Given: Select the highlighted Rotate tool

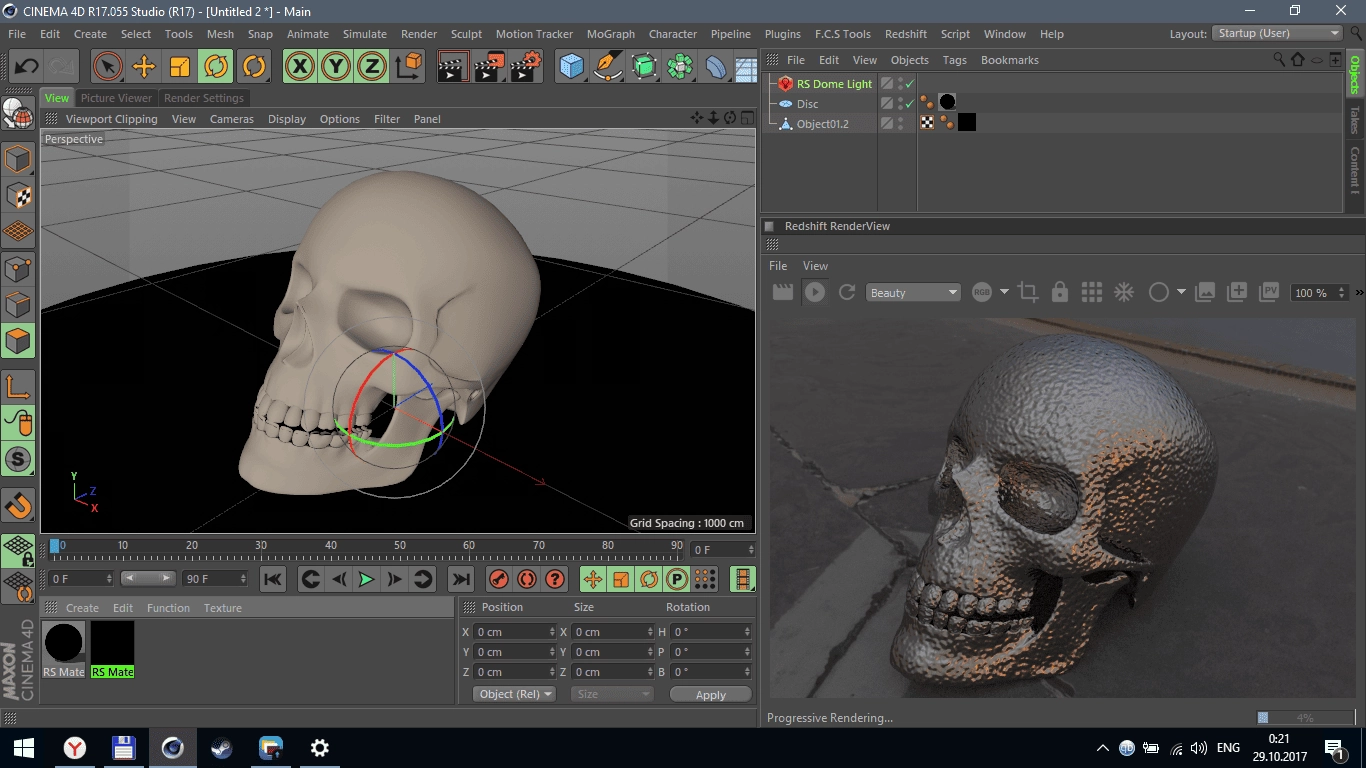Looking at the screenshot, I should (215, 67).
